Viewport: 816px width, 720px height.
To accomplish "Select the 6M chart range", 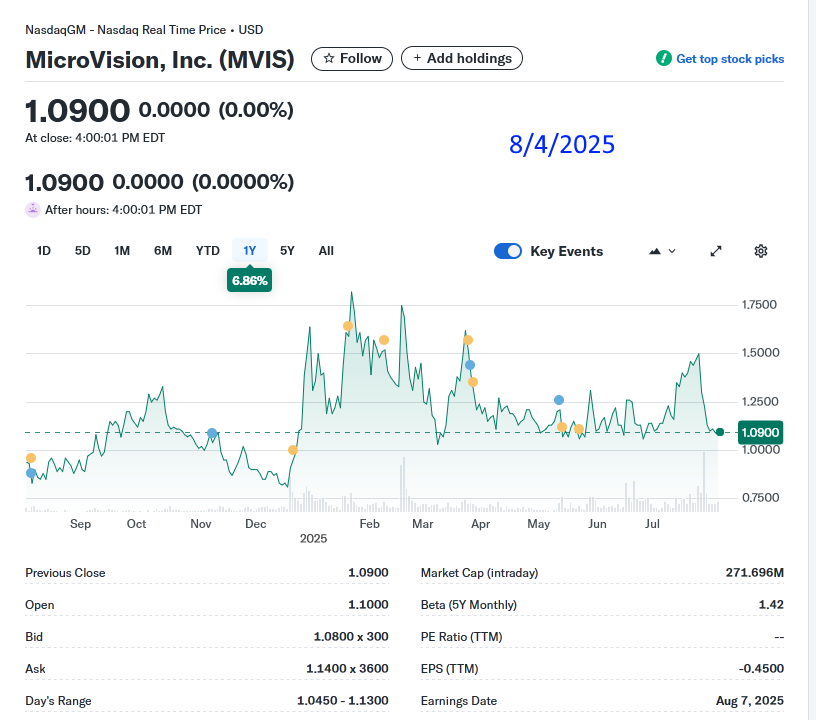I will click(x=163, y=251).
